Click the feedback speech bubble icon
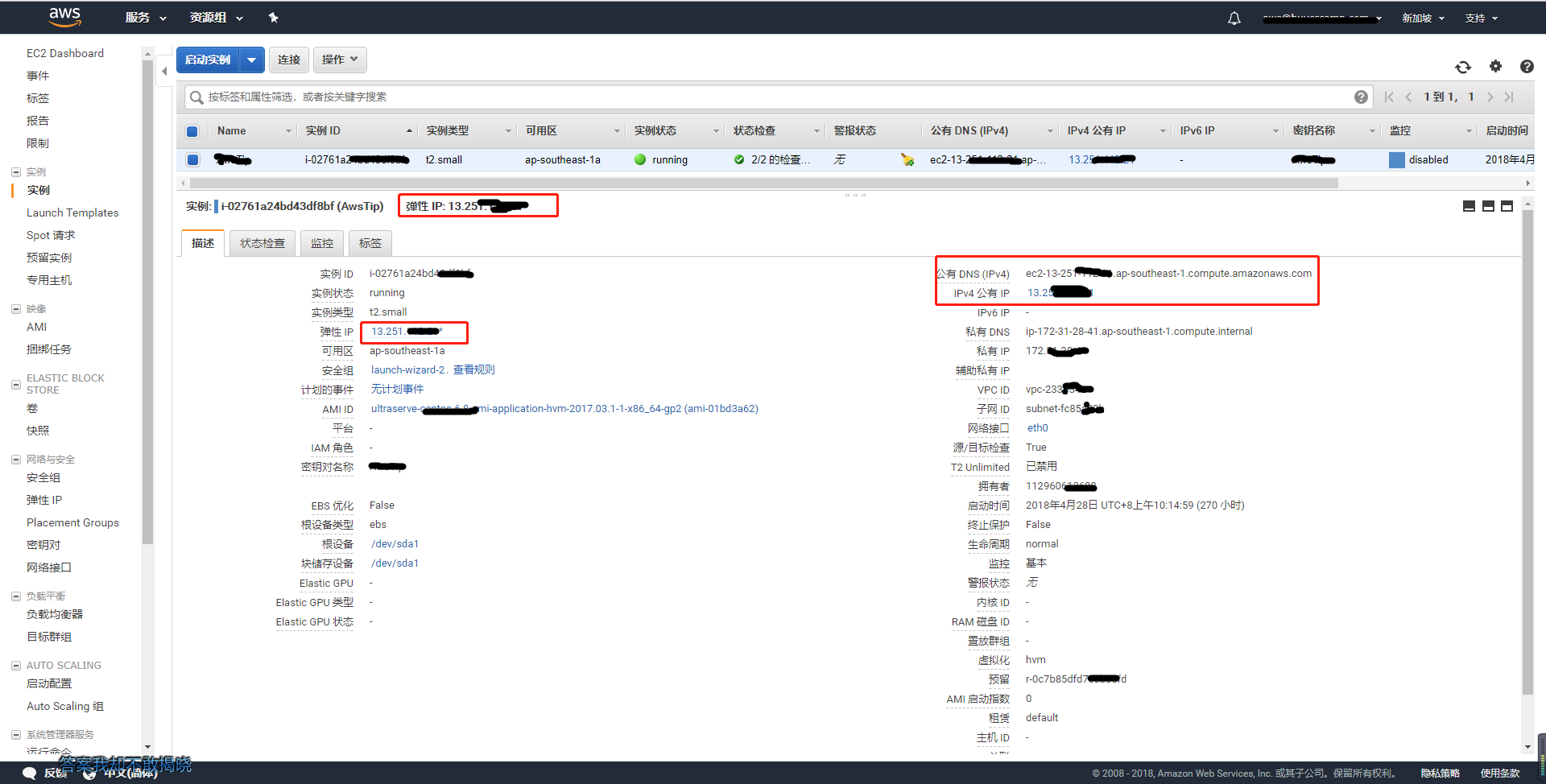Screen dimensions: 1546x784 click(30, 773)
